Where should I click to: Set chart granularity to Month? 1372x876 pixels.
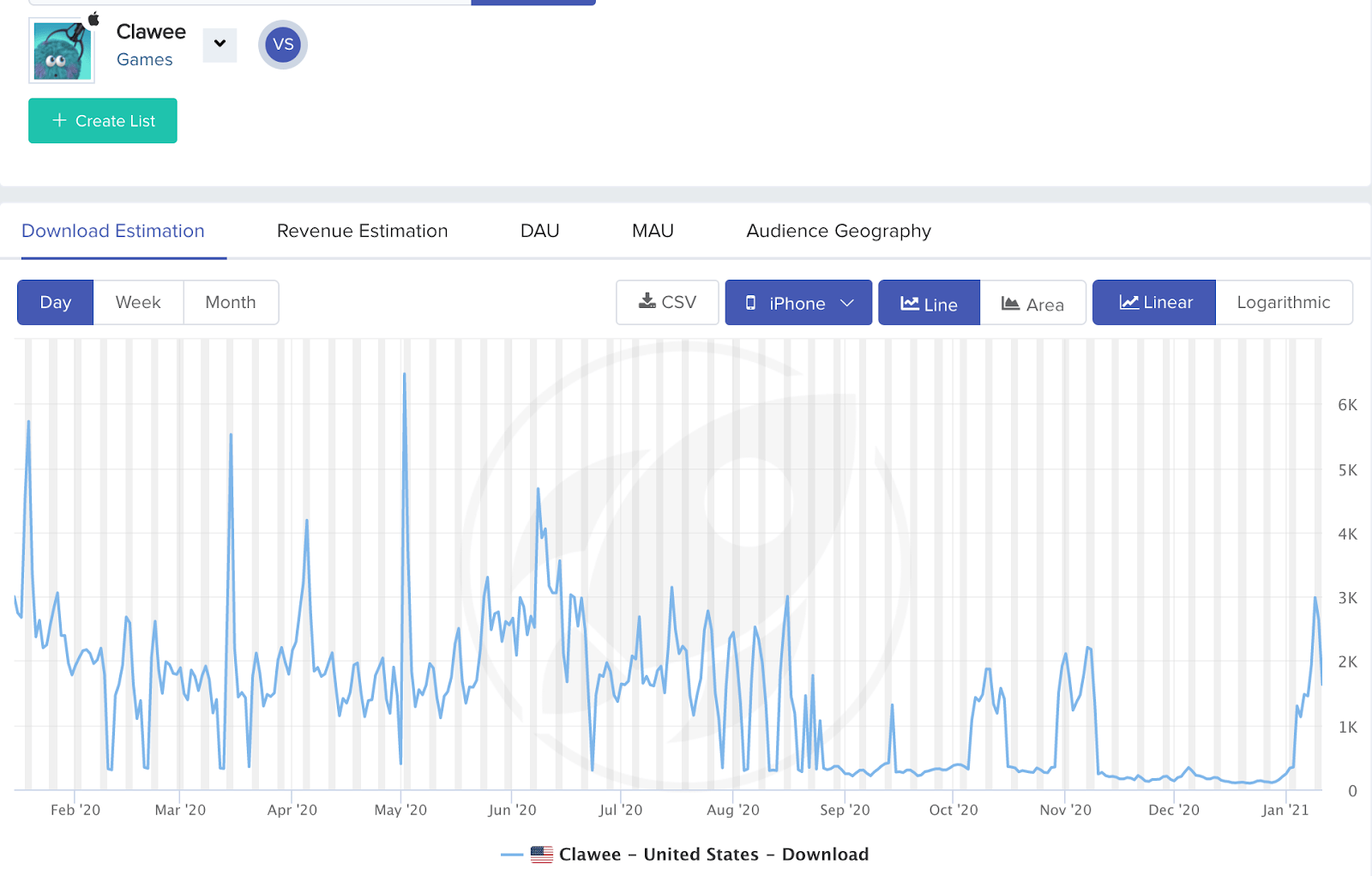click(231, 302)
